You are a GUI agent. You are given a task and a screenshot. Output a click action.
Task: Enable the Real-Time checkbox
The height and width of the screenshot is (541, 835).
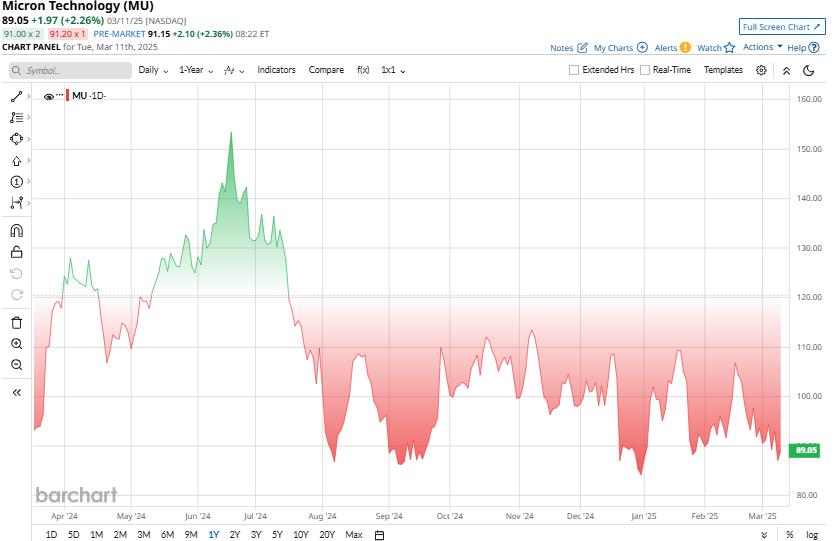(x=644, y=70)
